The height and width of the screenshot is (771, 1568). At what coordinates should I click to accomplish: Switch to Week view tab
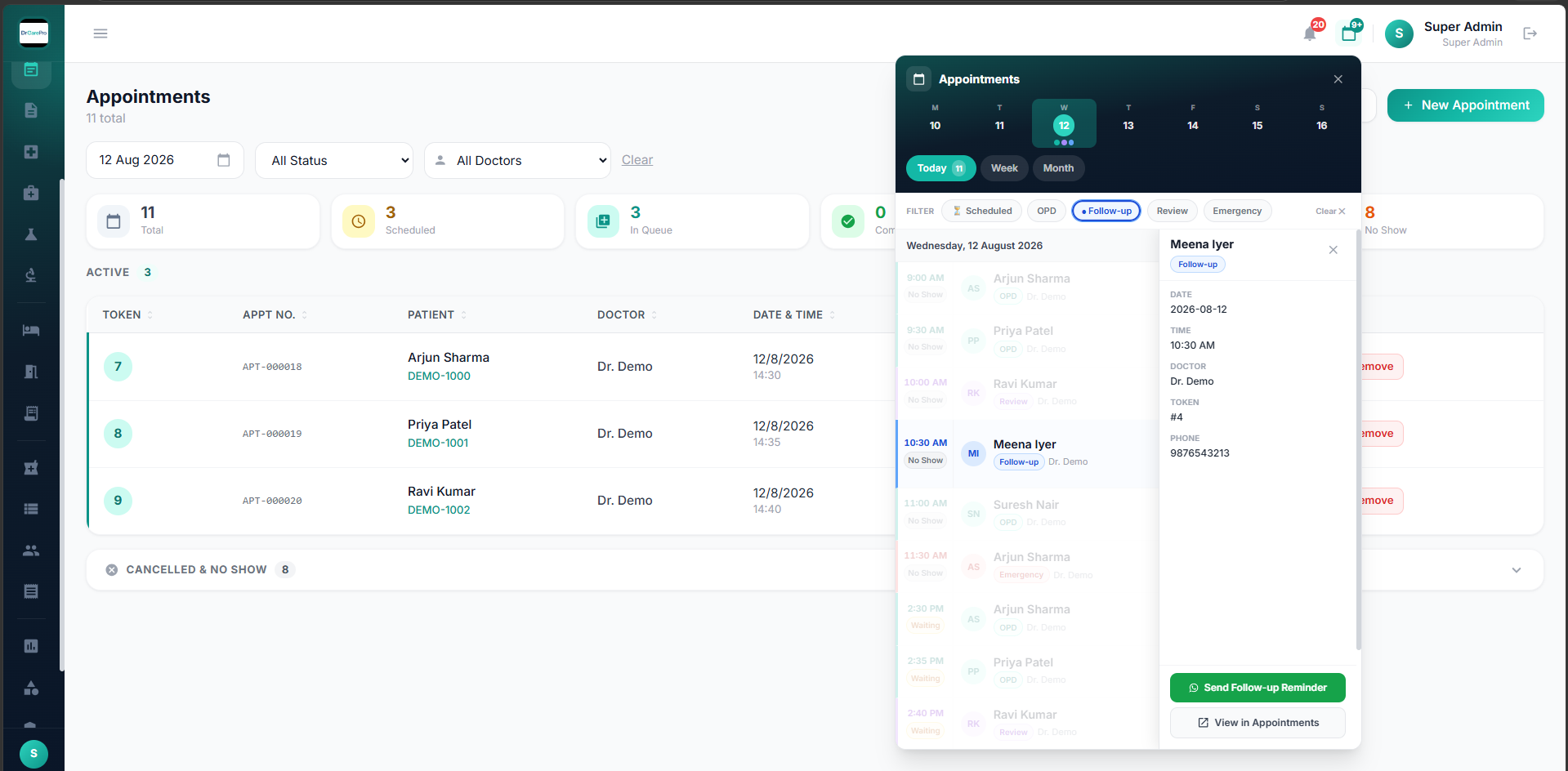coord(1004,168)
